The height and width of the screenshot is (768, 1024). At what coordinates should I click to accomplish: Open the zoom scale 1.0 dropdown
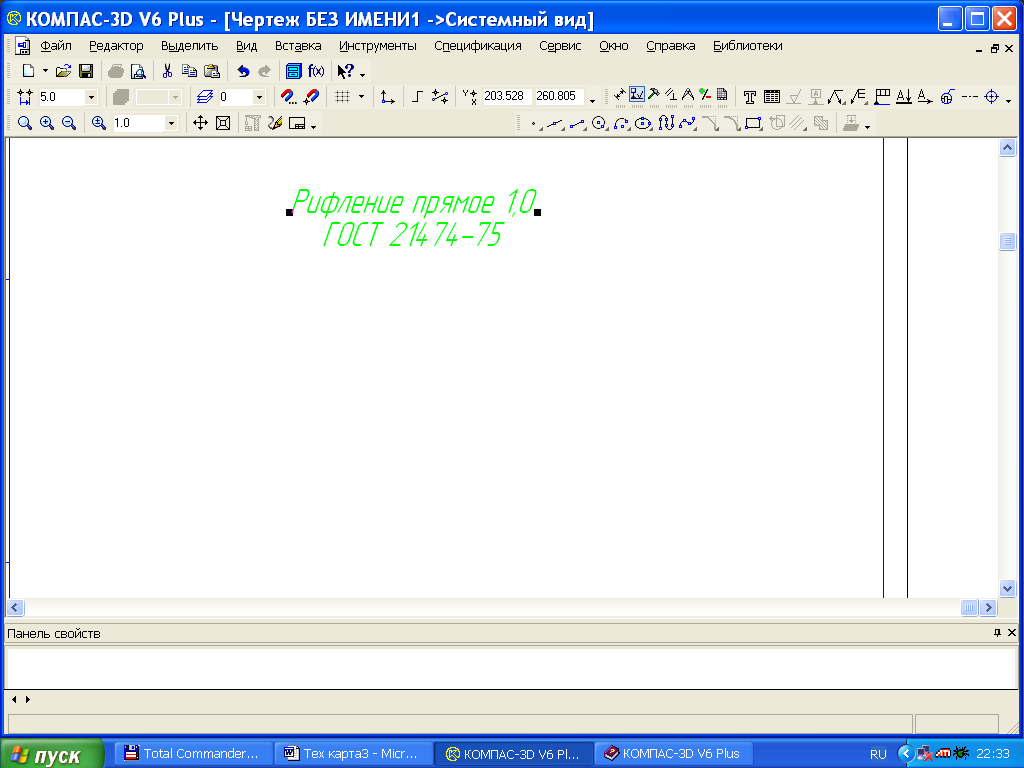tap(171, 123)
